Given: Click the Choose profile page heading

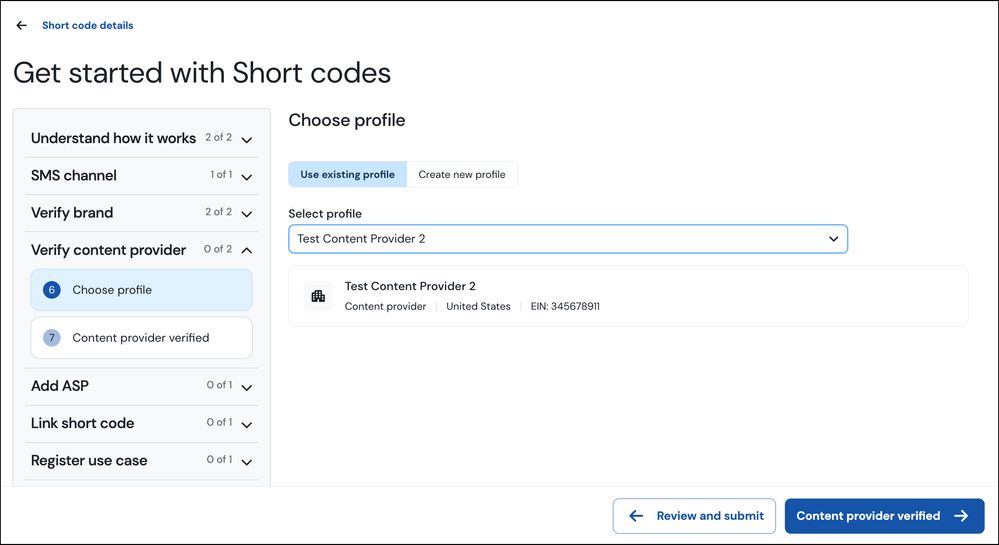Looking at the screenshot, I should [347, 120].
